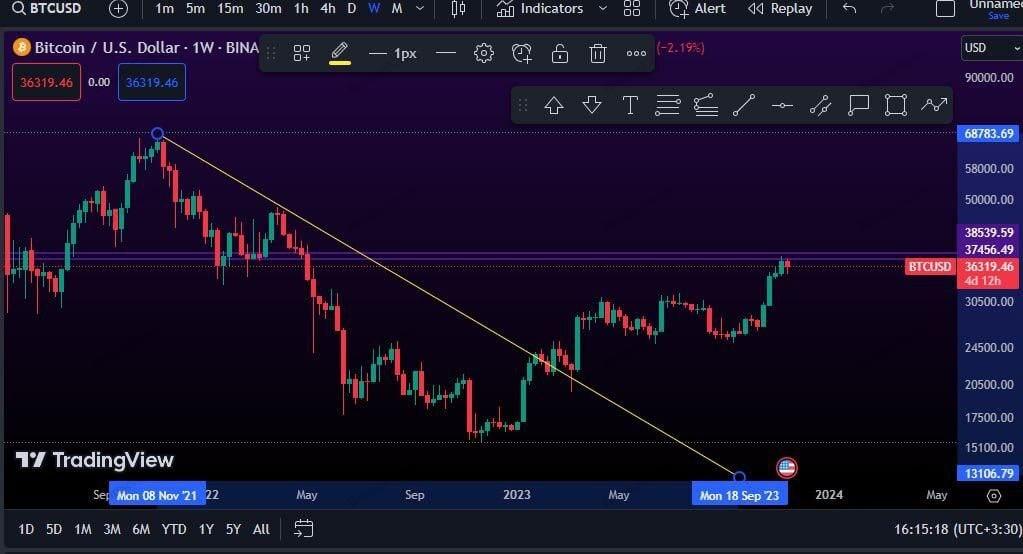Set range to YTD
The width and height of the screenshot is (1023, 554).
tap(174, 529)
